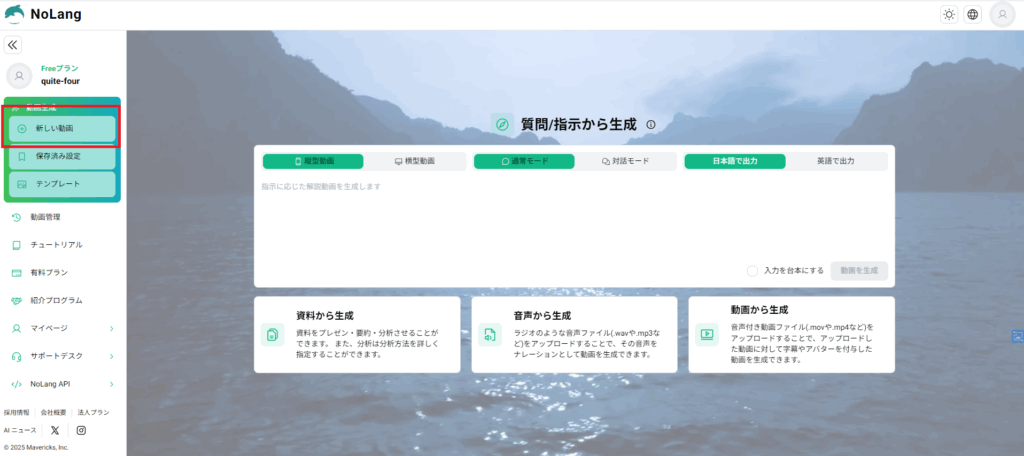The width and height of the screenshot is (1024, 456).
Task: Open 動画管理 in the sidebar
Action: coord(45,217)
